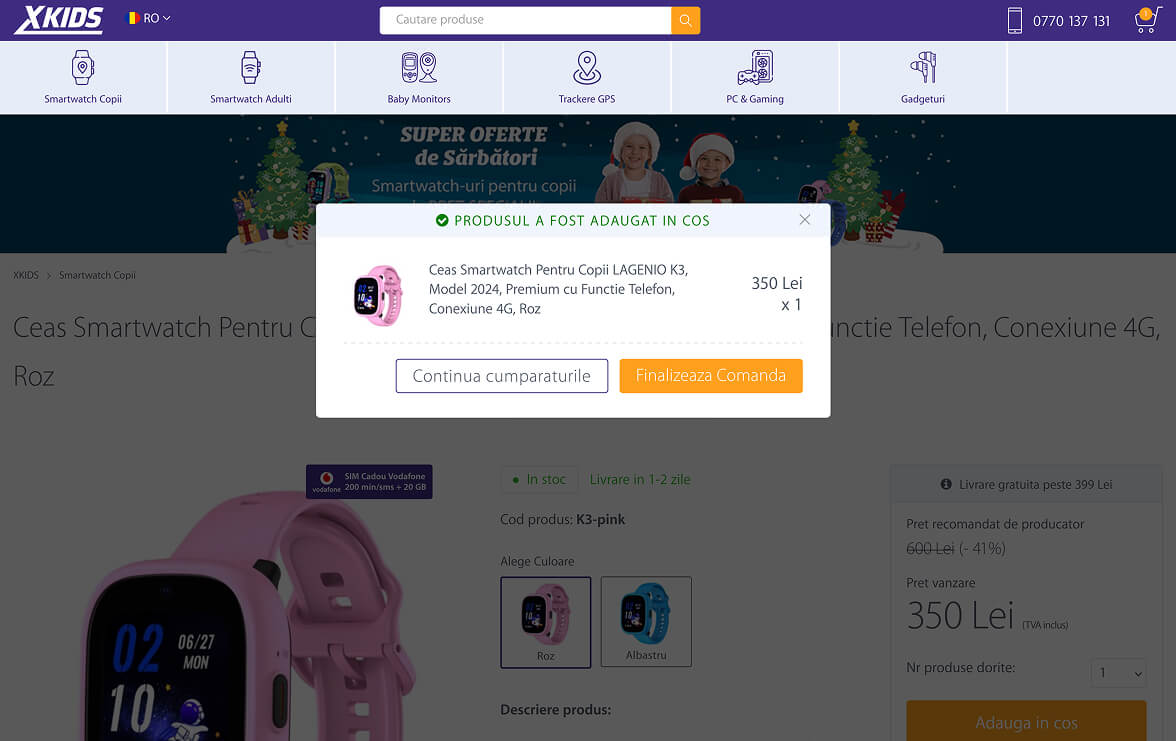
Task: Click the orange search magnifier button
Action: [685, 20]
